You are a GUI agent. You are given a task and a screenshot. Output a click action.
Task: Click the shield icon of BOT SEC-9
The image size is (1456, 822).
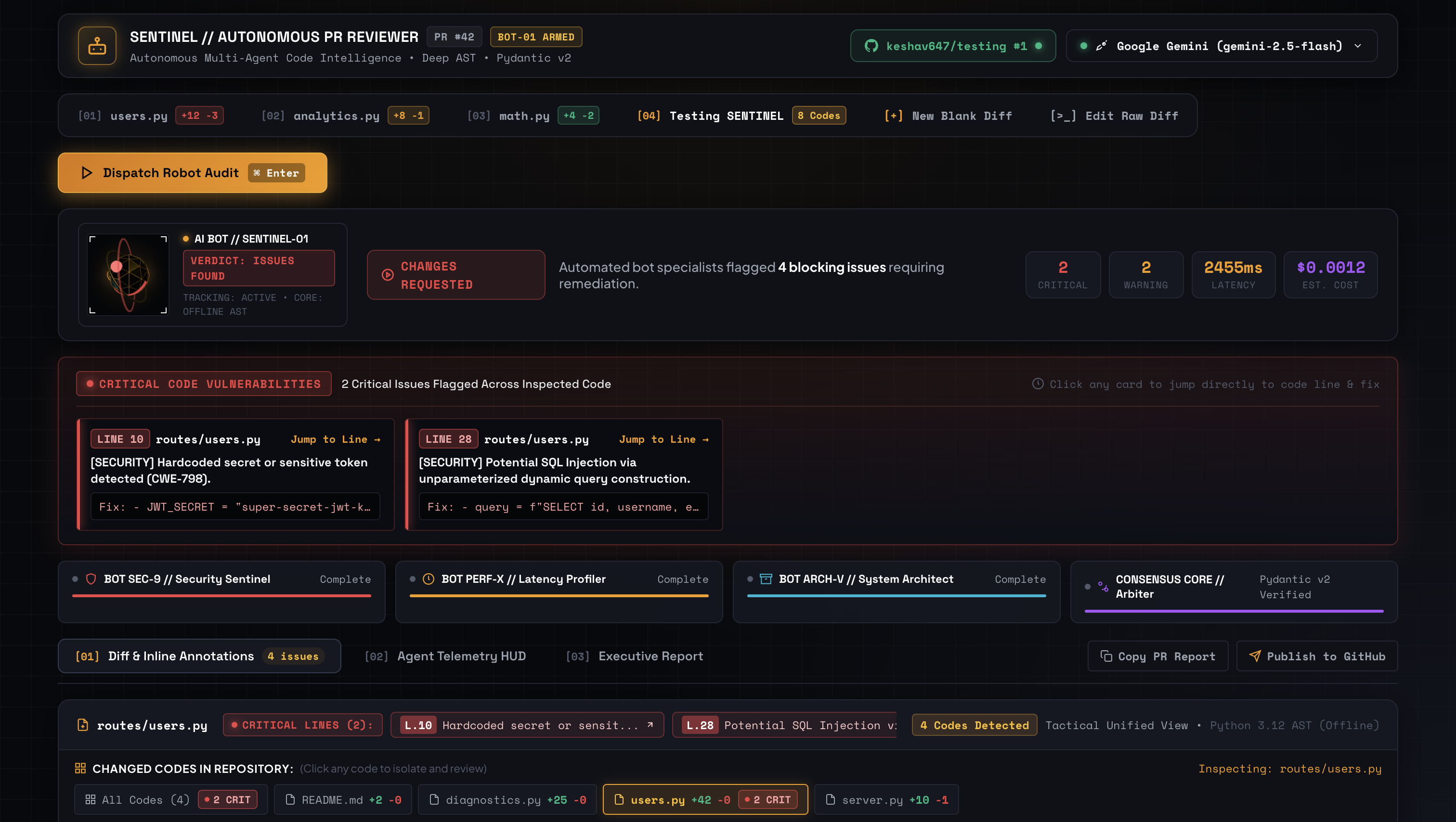point(91,579)
